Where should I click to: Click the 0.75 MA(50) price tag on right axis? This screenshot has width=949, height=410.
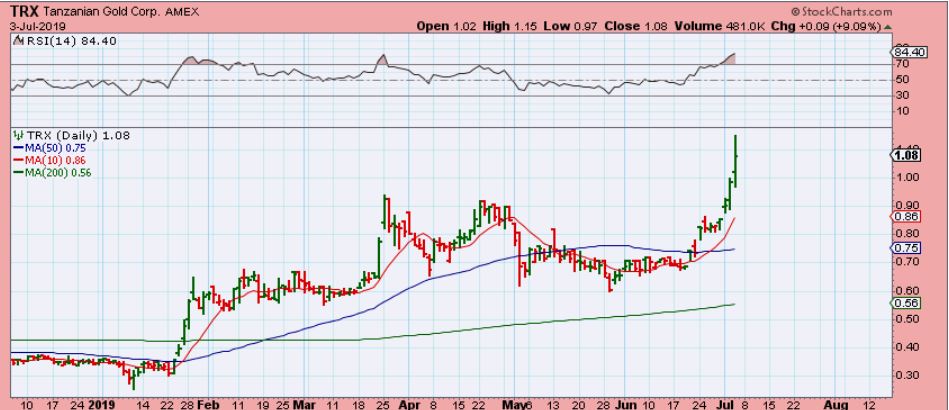coord(905,248)
